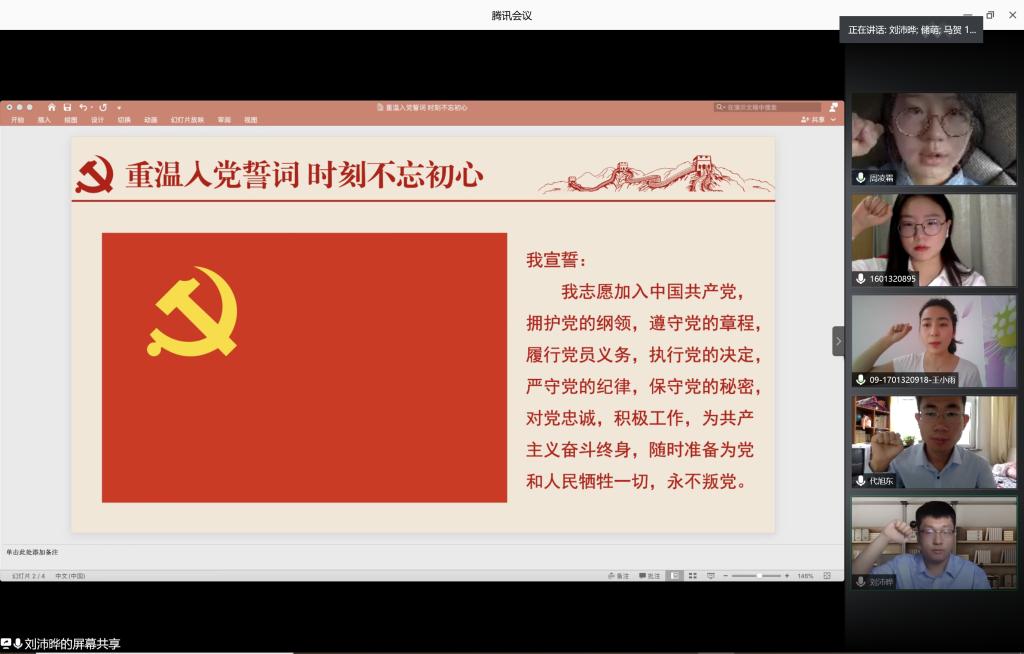The image size is (1024, 654).
Task: Click the 146% zoom percentage
Action: (805, 576)
